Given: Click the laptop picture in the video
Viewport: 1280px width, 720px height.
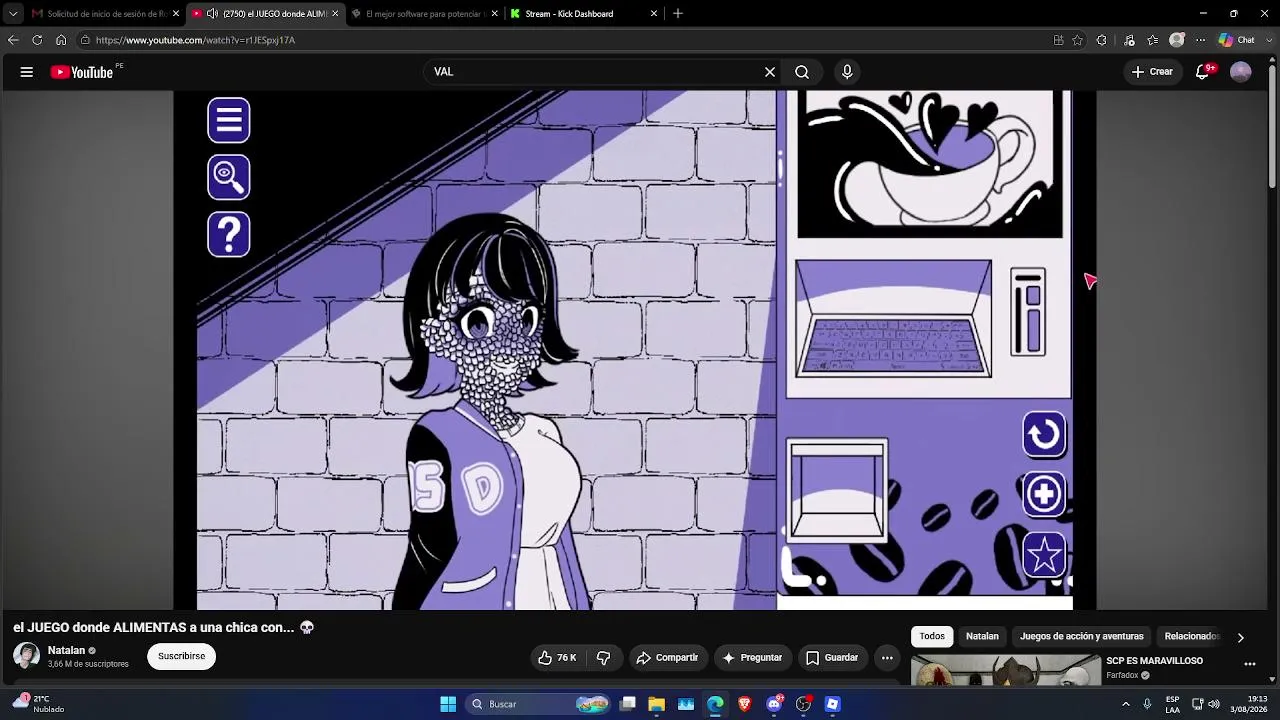Looking at the screenshot, I should pos(894,319).
